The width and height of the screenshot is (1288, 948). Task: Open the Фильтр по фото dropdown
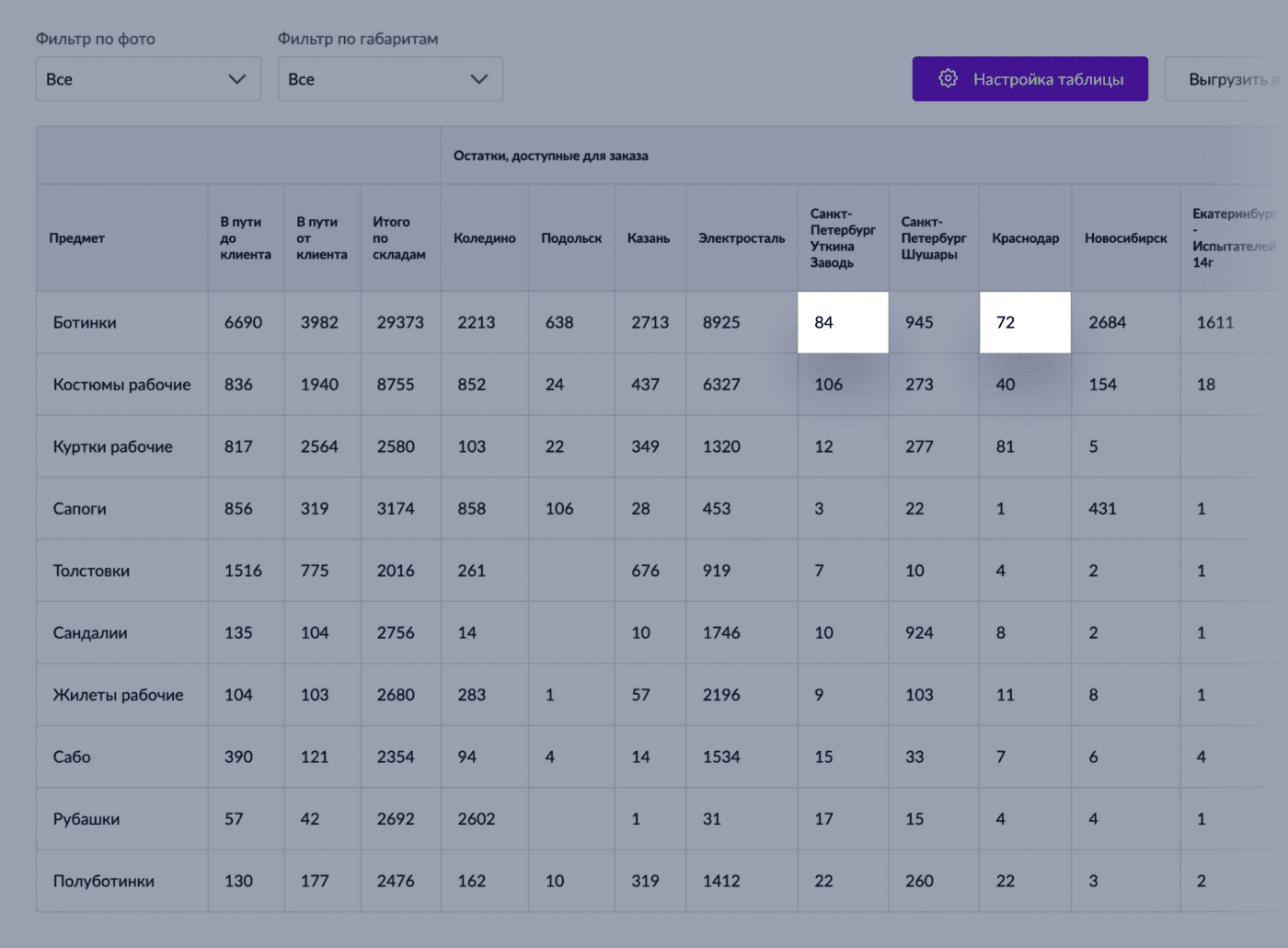148,79
